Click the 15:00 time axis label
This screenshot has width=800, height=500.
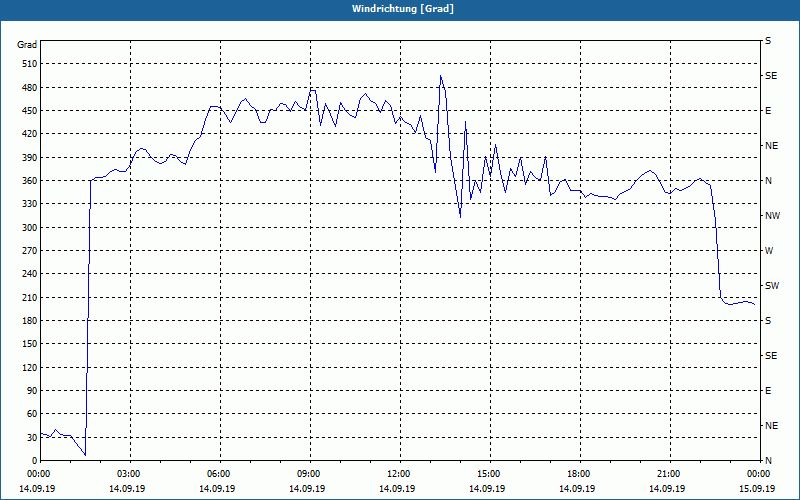[x=488, y=474]
